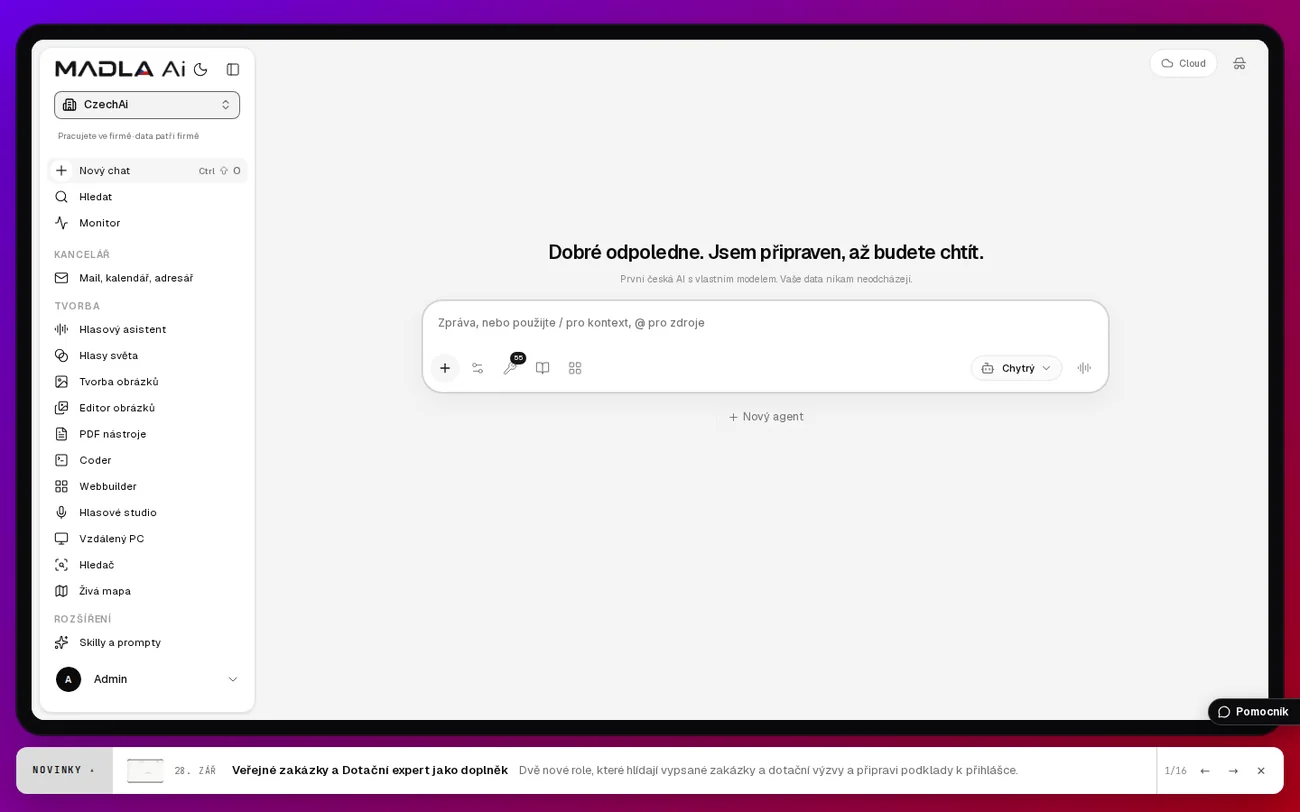Screen dimensions: 1300x812
Task: Click the Vzdálený PC monitor icon
Action: (62, 538)
